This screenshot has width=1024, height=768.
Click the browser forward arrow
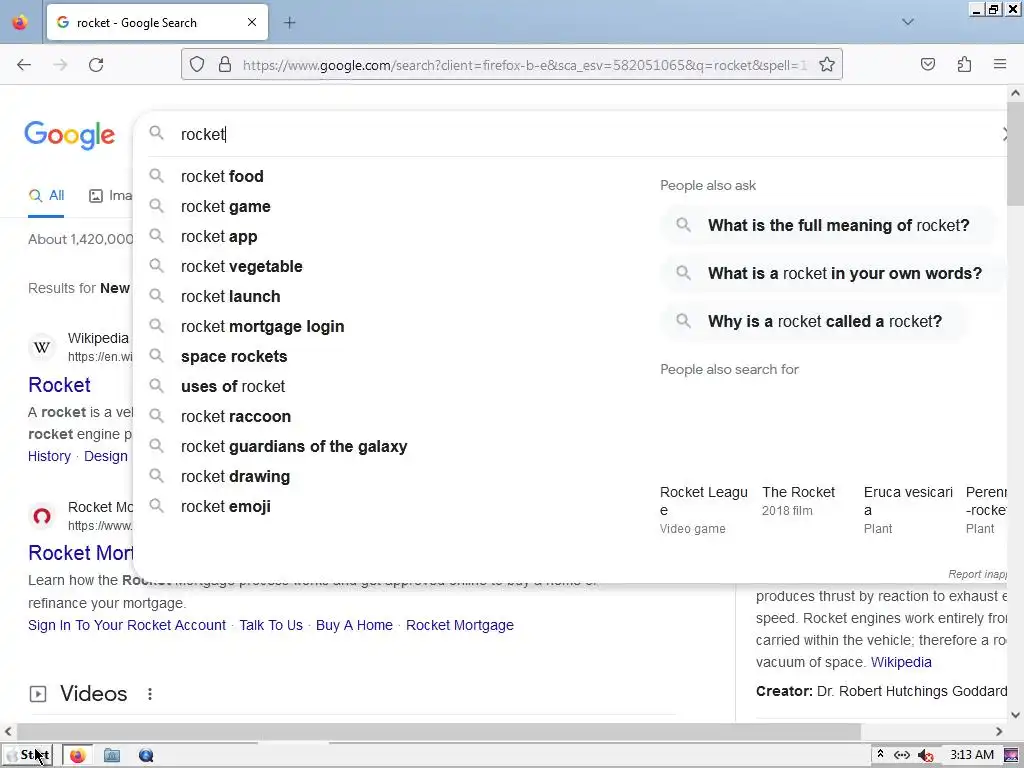[x=60, y=65]
